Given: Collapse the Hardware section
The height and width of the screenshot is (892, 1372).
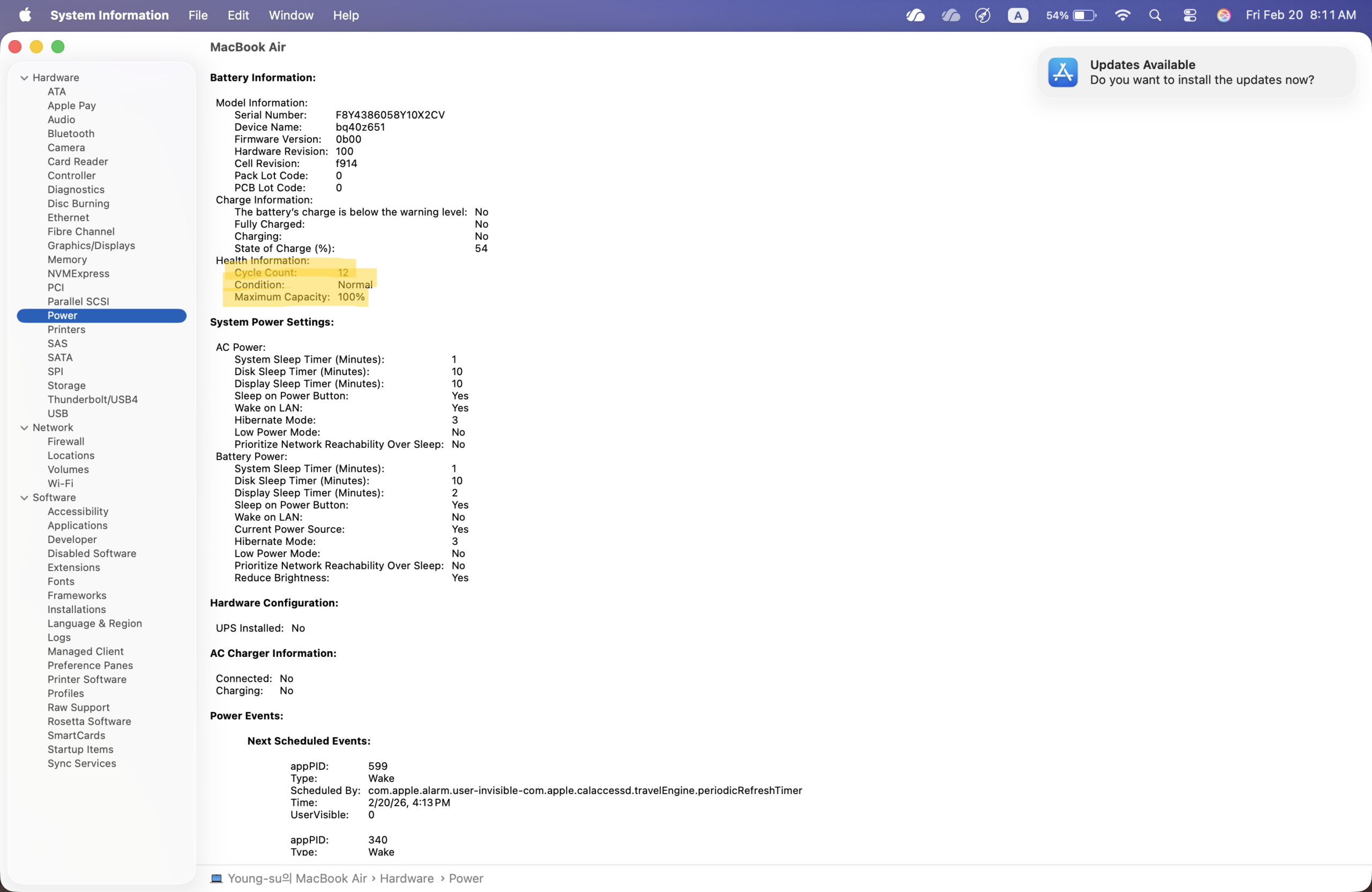Looking at the screenshot, I should (x=24, y=78).
